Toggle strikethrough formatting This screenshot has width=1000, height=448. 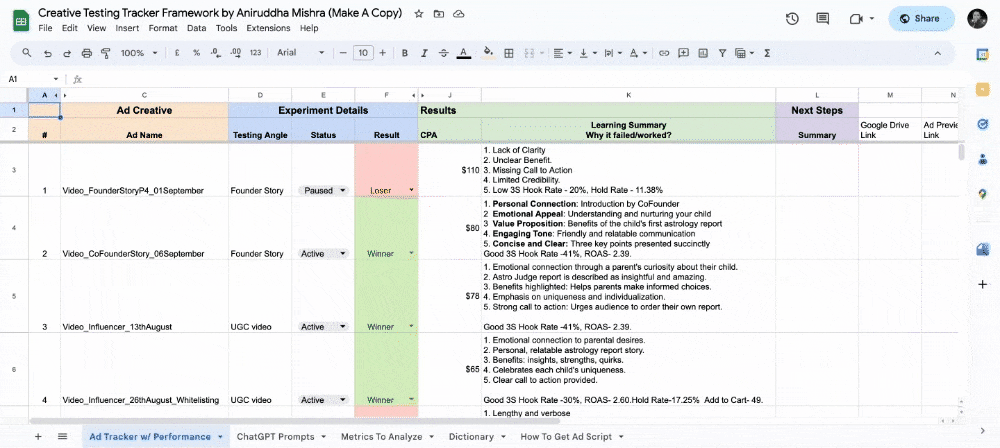pyautogui.click(x=444, y=53)
